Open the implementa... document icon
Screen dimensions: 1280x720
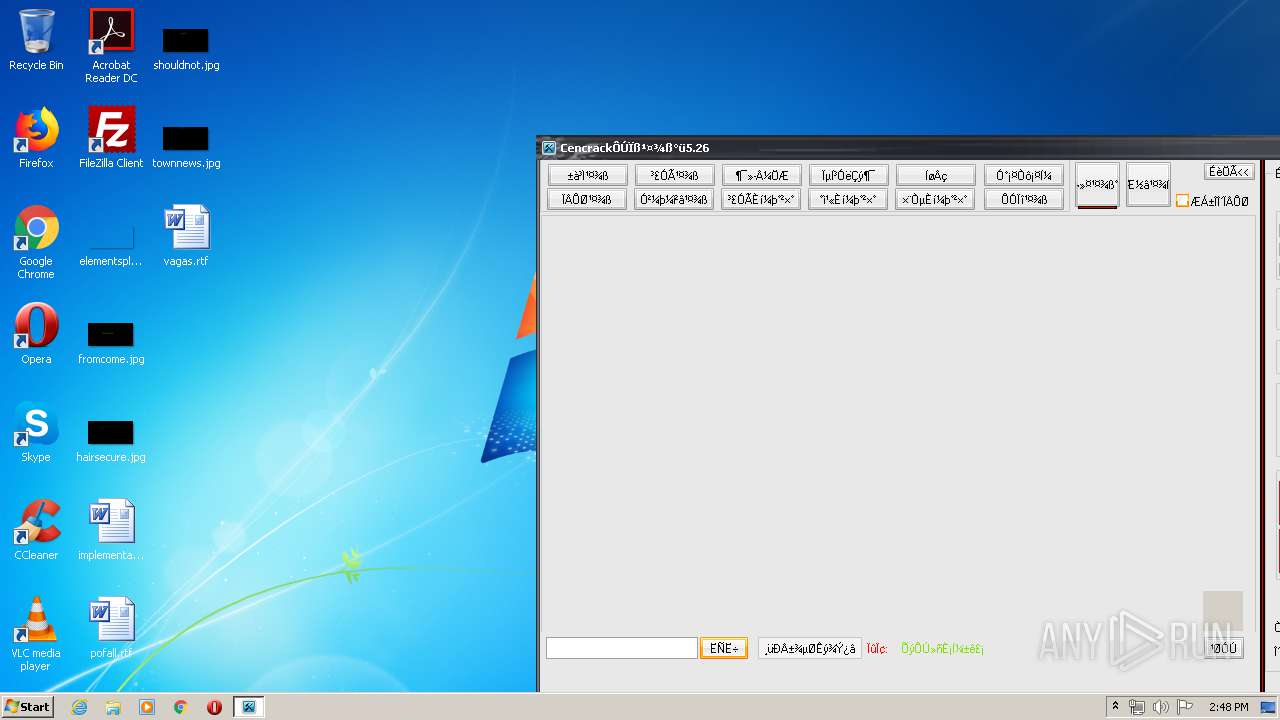click(x=111, y=530)
